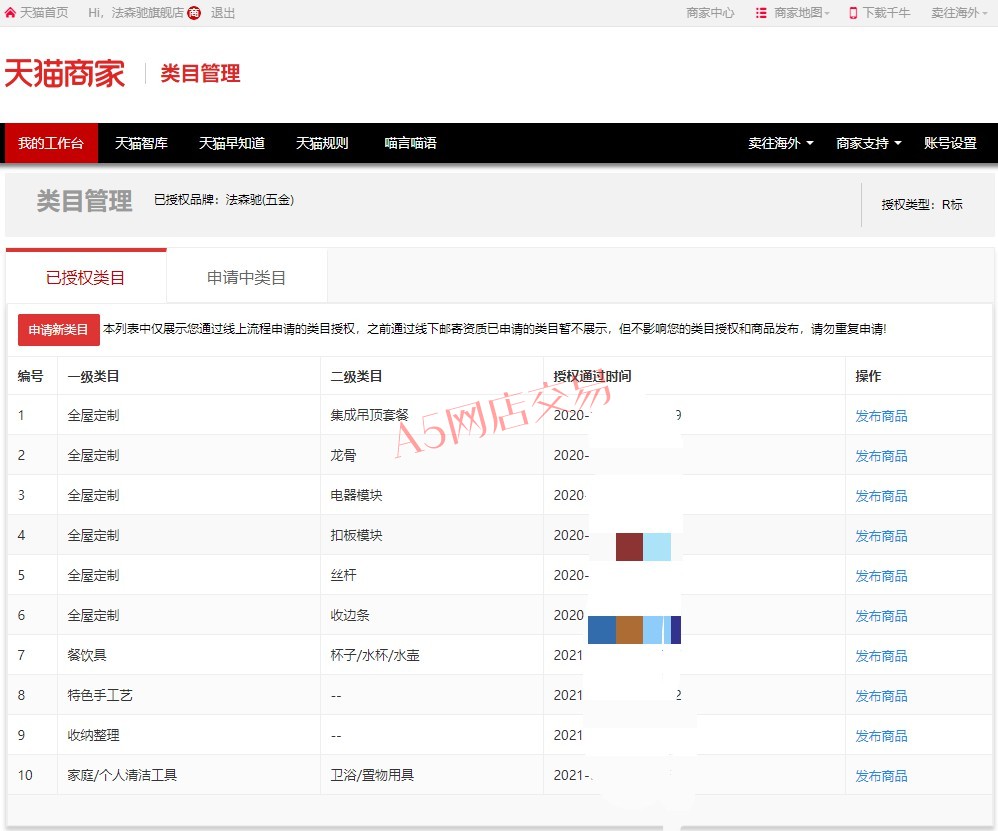Expand the top-bar 卖往海外 dropdown

point(959,13)
